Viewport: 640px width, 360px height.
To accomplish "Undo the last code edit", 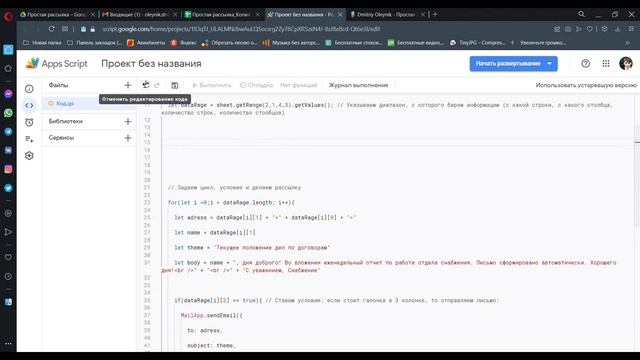I will [x=146, y=85].
